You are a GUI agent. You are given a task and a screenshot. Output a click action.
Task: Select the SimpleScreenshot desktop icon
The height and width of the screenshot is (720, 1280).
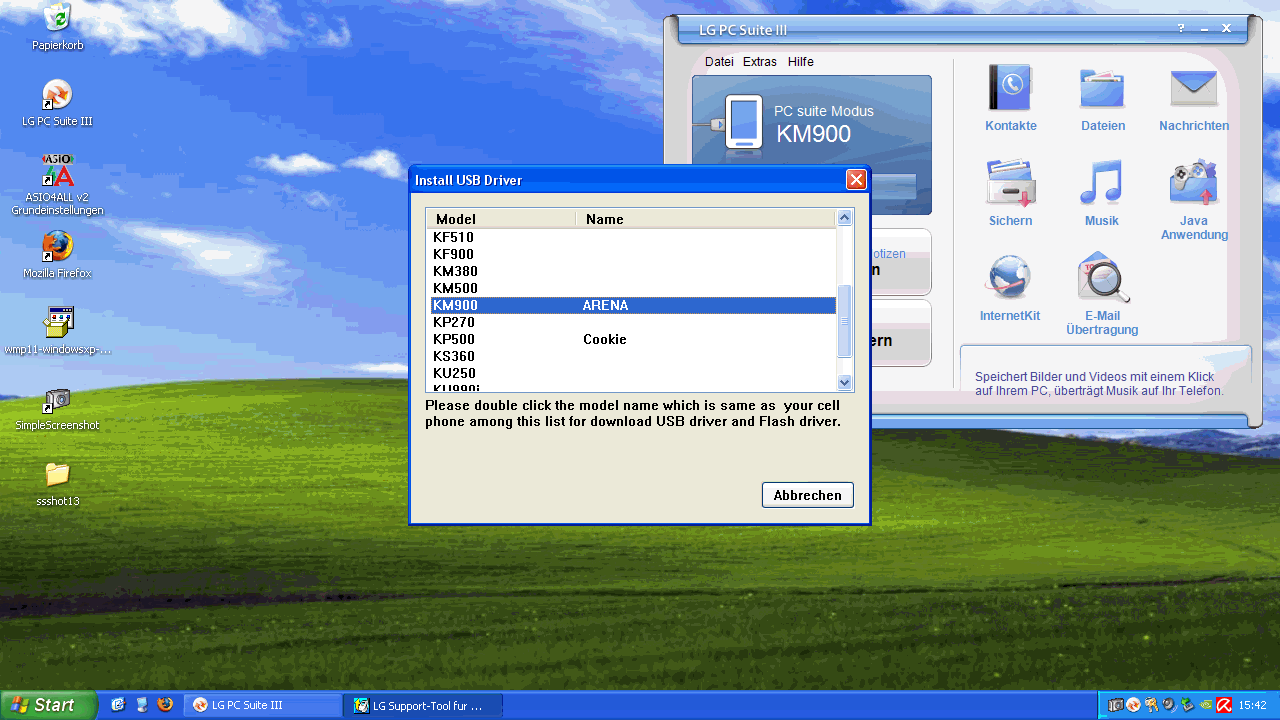(x=57, y=407)
